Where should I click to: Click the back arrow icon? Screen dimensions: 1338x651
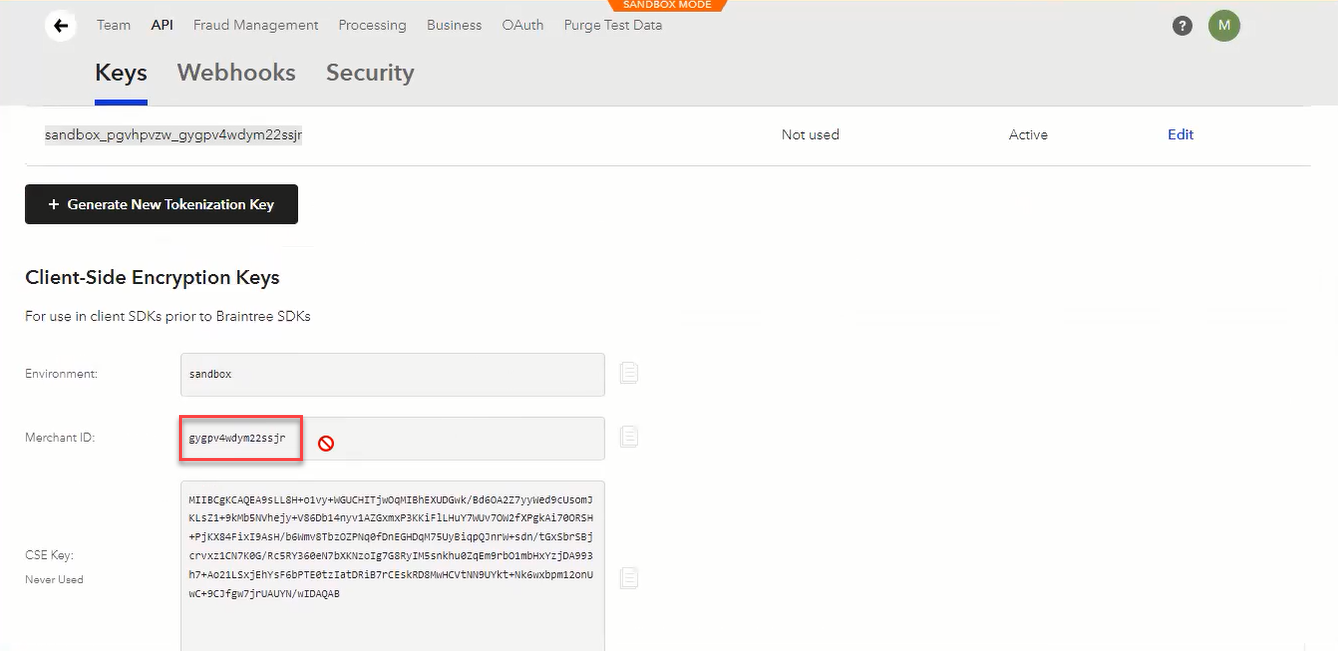tap(61, 26)
